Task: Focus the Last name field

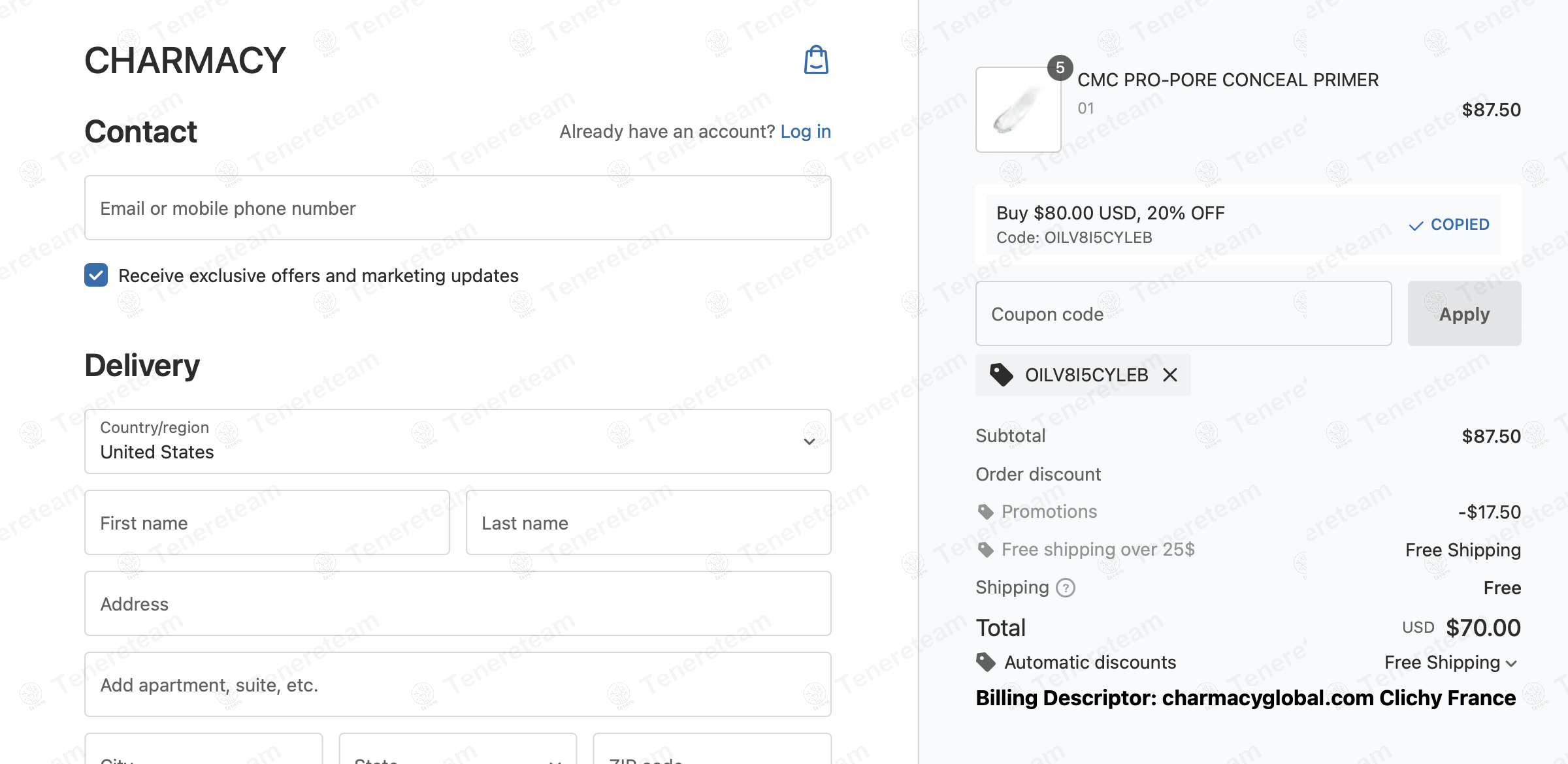Action: [x=648, y=522]
